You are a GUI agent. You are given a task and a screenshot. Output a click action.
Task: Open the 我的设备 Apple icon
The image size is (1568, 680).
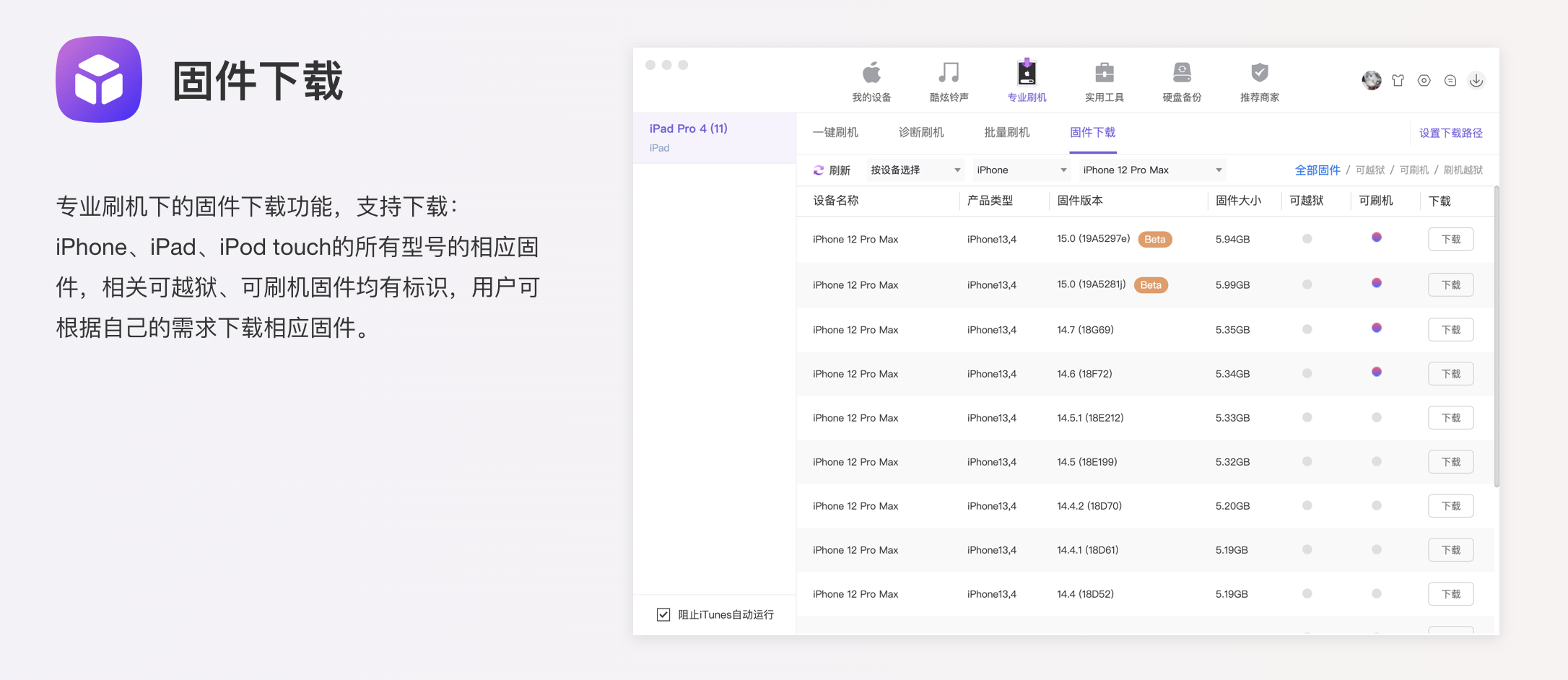(x=871, y=73)
